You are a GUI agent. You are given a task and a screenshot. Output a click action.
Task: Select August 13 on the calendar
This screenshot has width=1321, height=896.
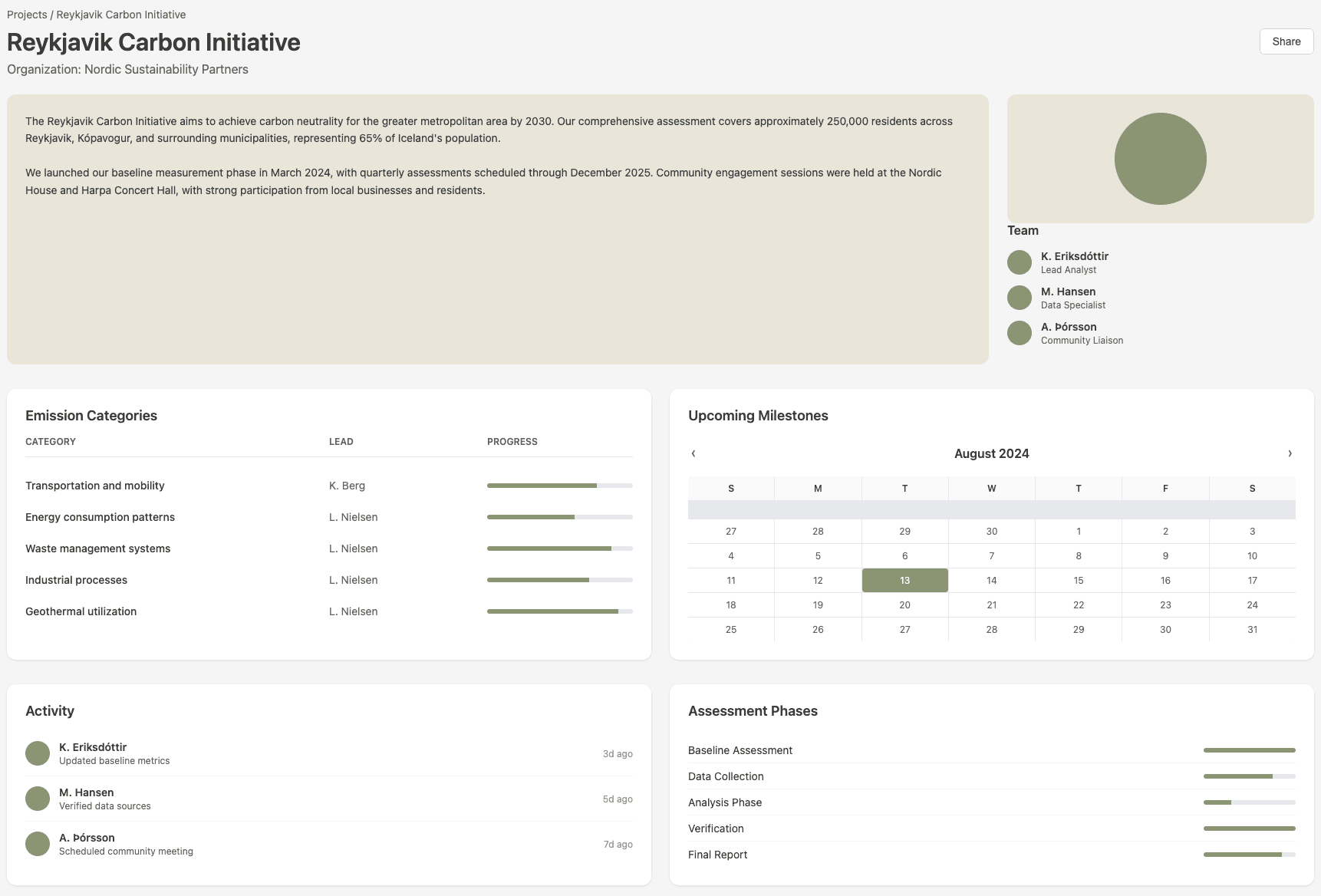click(x=904, y=580)
